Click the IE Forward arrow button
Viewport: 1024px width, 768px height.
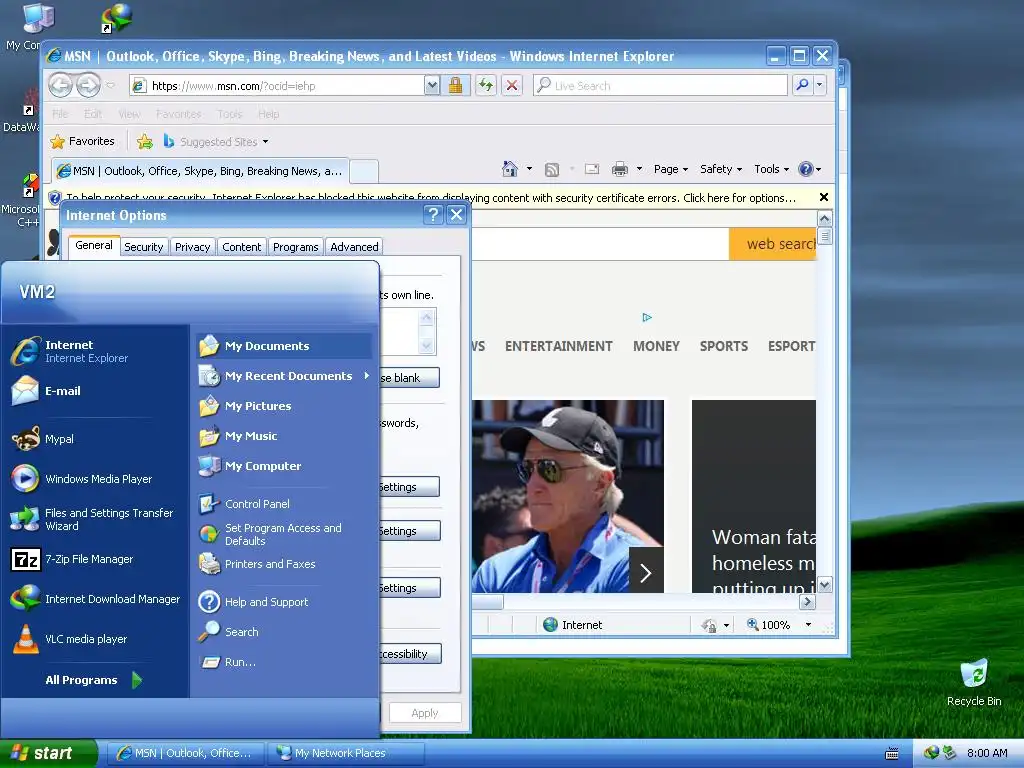88,85
